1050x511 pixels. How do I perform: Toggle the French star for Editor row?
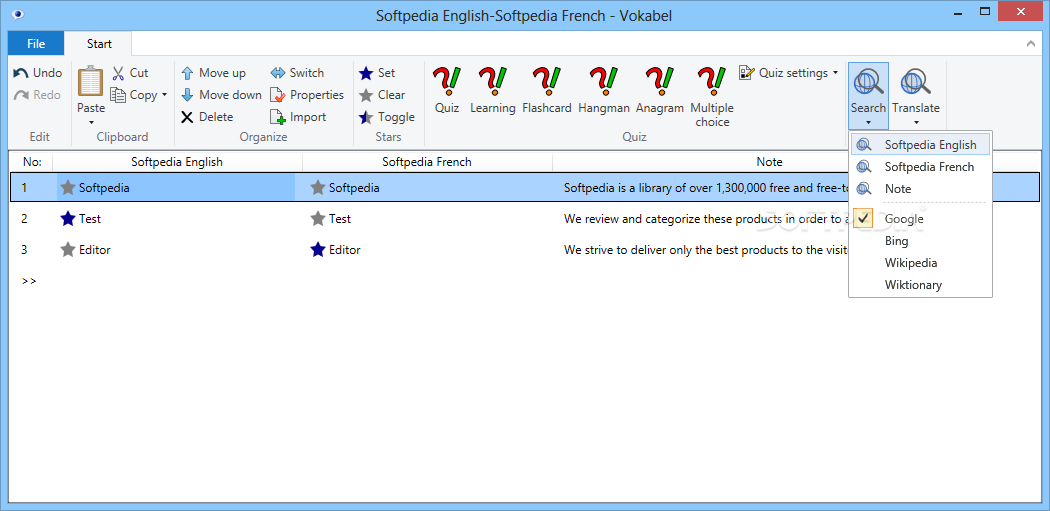[x=318, y=250]
